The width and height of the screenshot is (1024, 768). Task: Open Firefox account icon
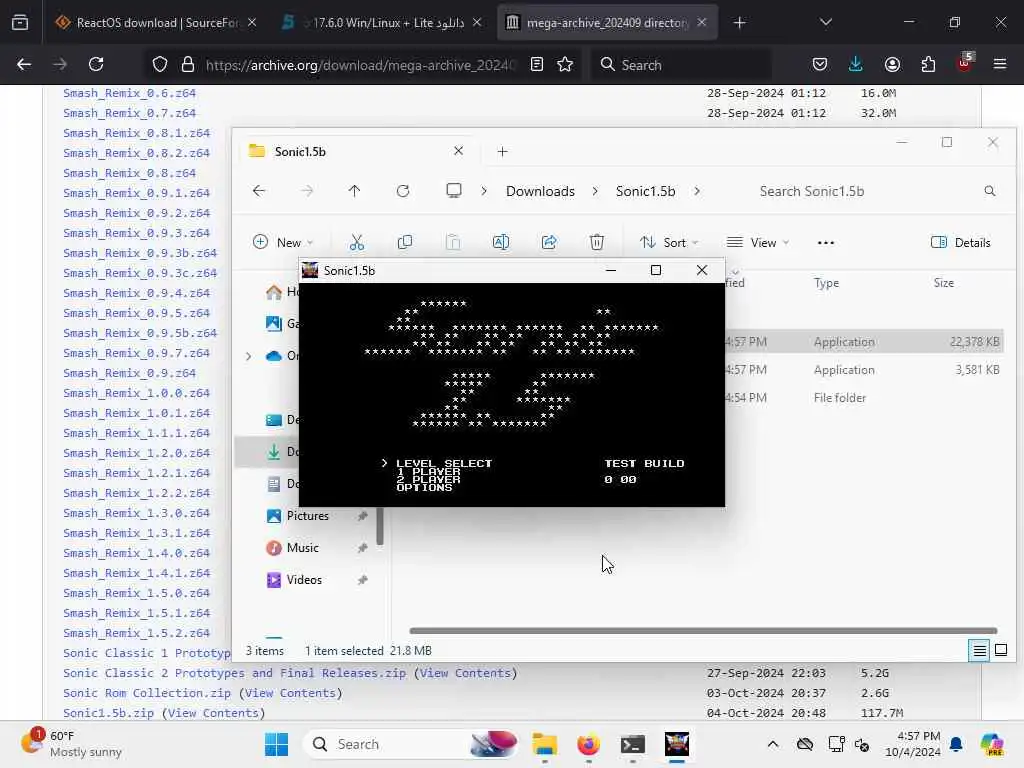892,64
